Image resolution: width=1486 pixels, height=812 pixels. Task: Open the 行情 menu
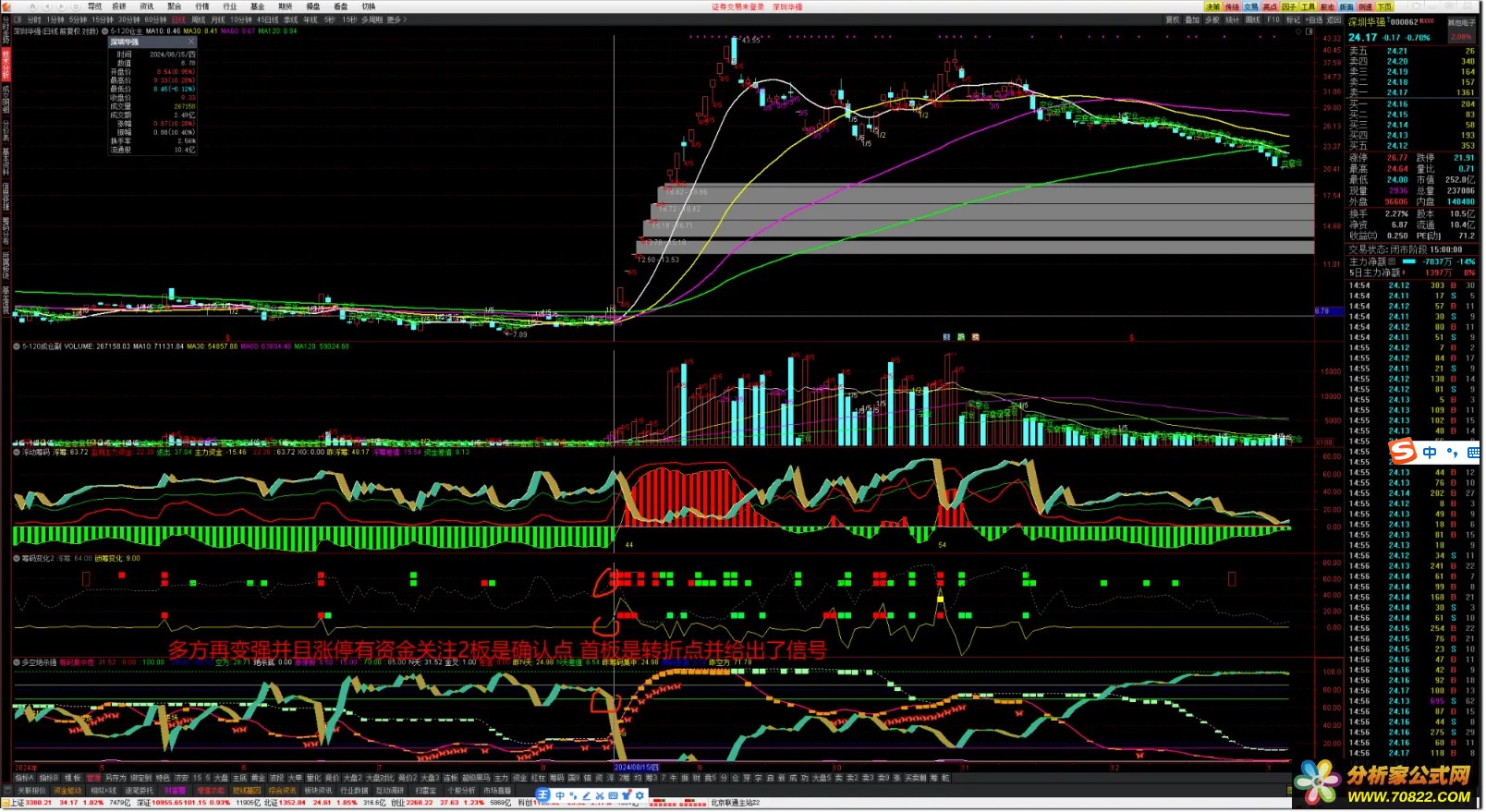(201, 6)
